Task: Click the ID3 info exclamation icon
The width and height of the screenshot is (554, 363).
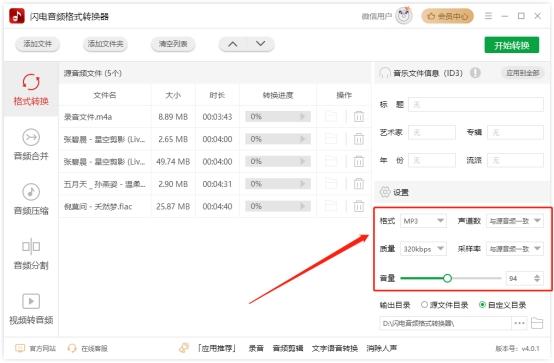Action: coord(475,73)
